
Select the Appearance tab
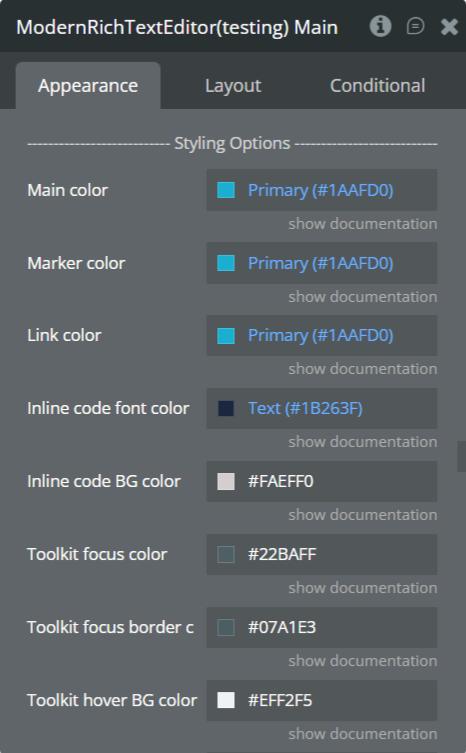pos(88,86)
